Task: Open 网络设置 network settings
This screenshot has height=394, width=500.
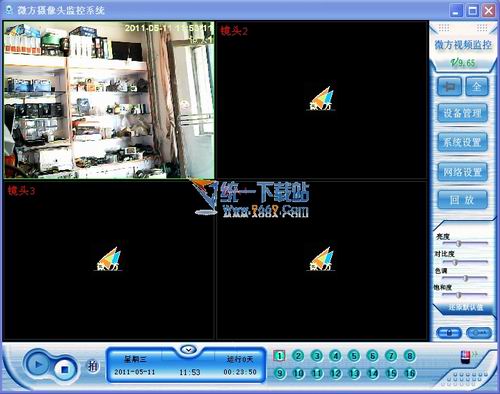Action: (462, 172)
